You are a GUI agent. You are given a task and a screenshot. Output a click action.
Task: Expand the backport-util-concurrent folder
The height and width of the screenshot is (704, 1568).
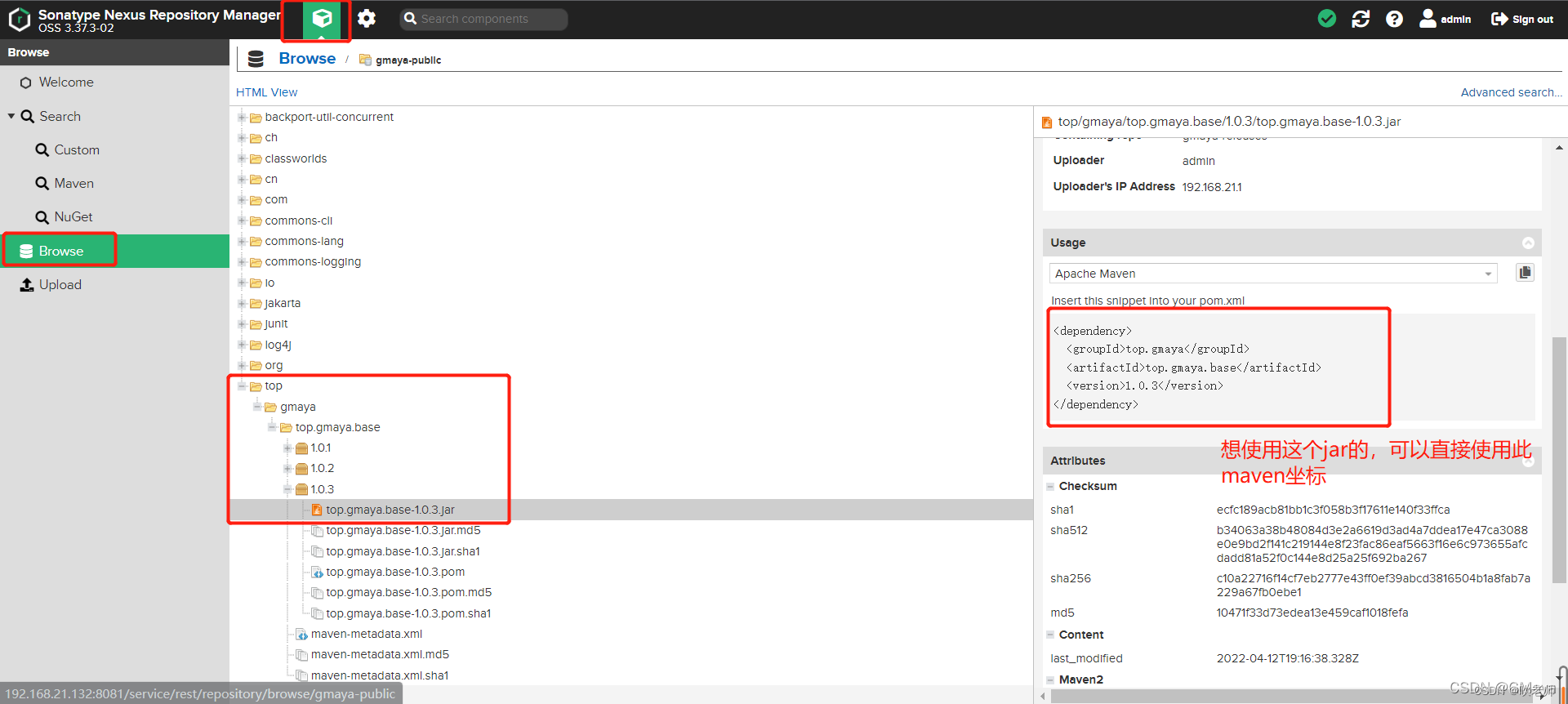242,117
